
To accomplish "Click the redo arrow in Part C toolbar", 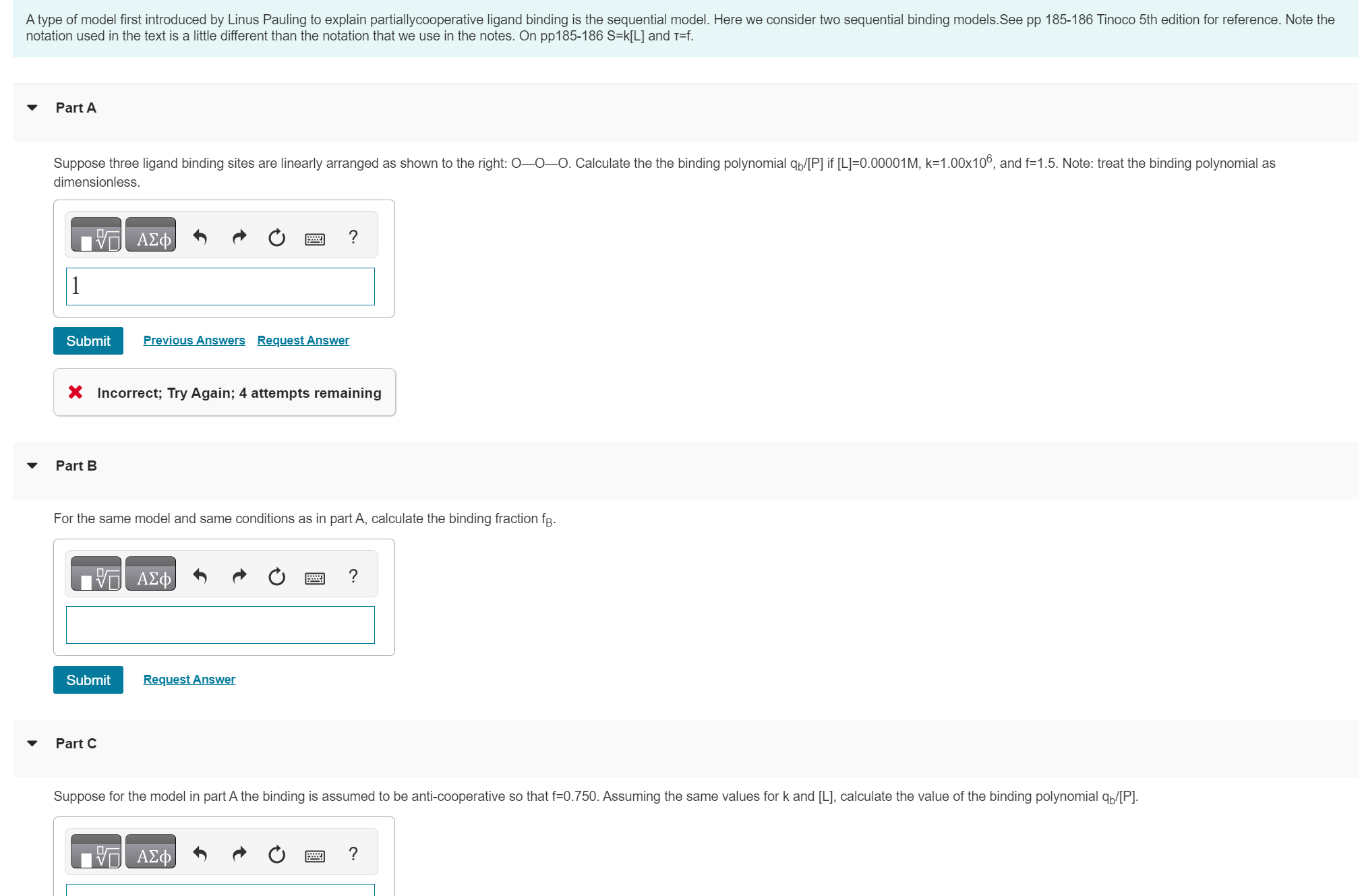I will coord(239,854).
